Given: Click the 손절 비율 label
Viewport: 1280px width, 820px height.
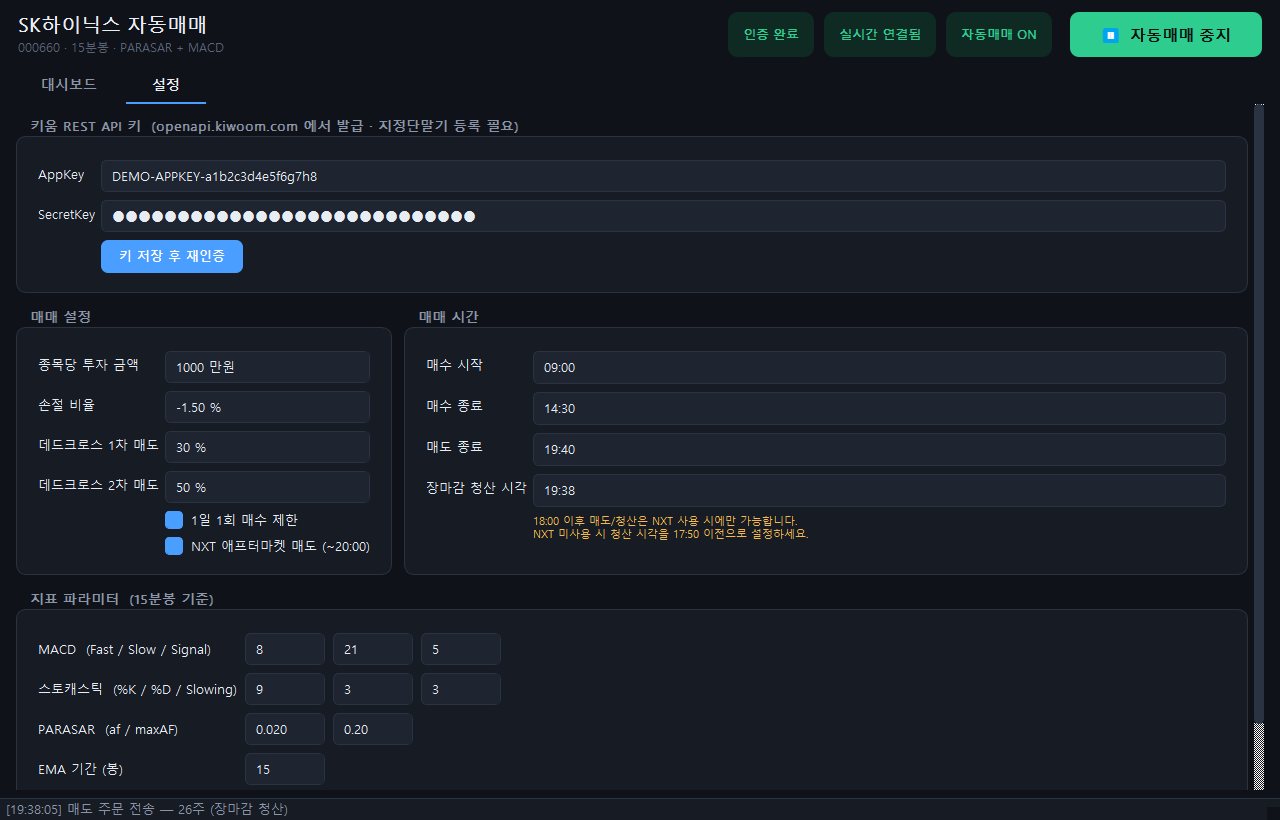Looking at the screenshot, I should point(66,405).
